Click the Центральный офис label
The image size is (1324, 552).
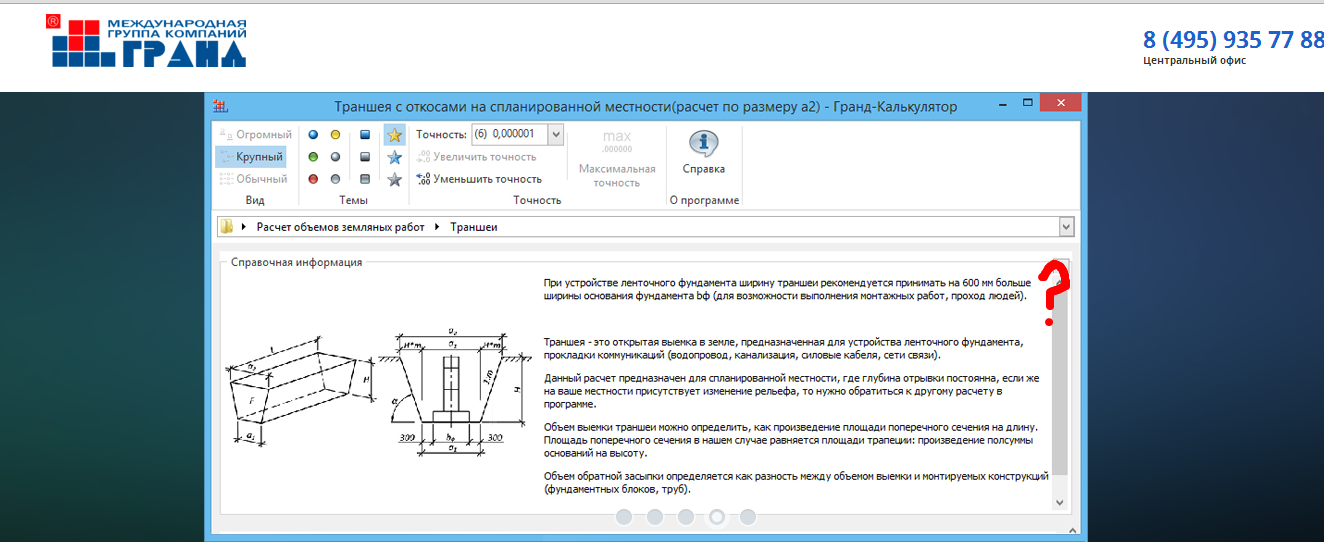(x=1195, y=60)
